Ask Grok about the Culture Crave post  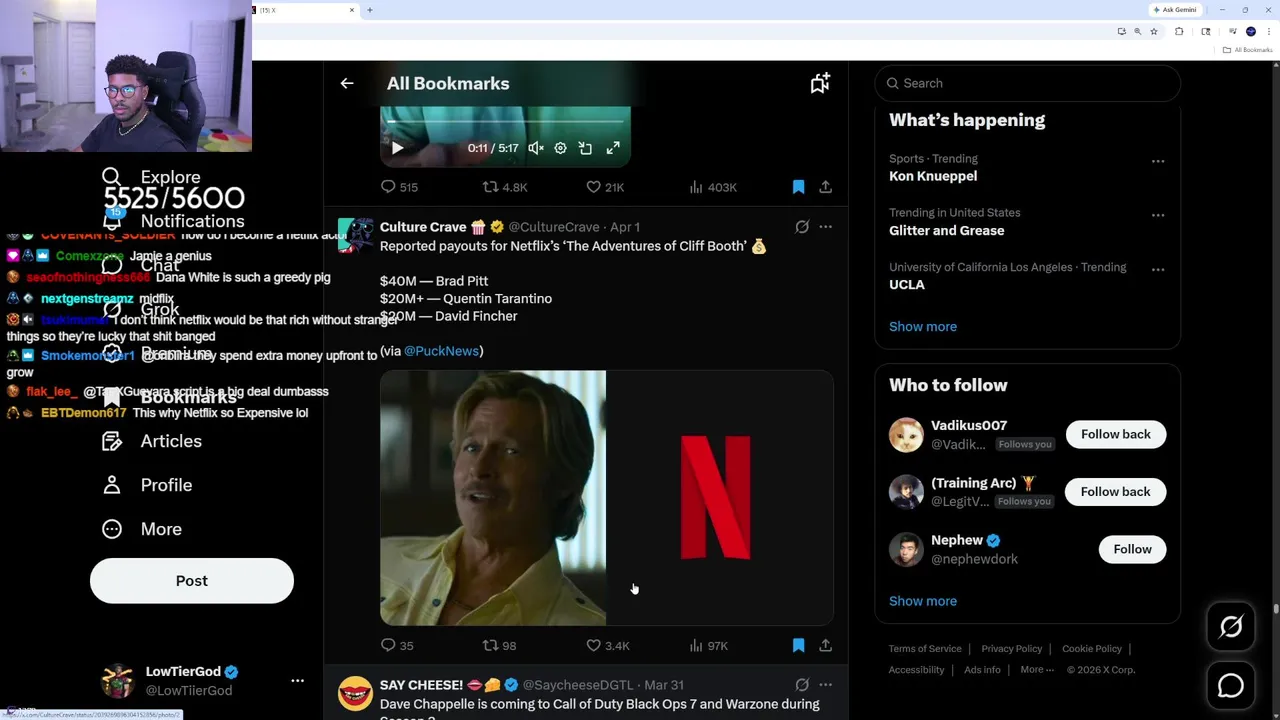coord(802,227)
